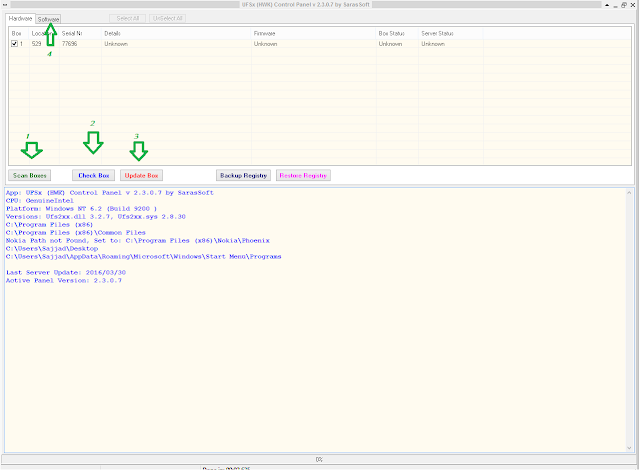
Task: Click the log's scroll down arrow
Action: [629, 448]
